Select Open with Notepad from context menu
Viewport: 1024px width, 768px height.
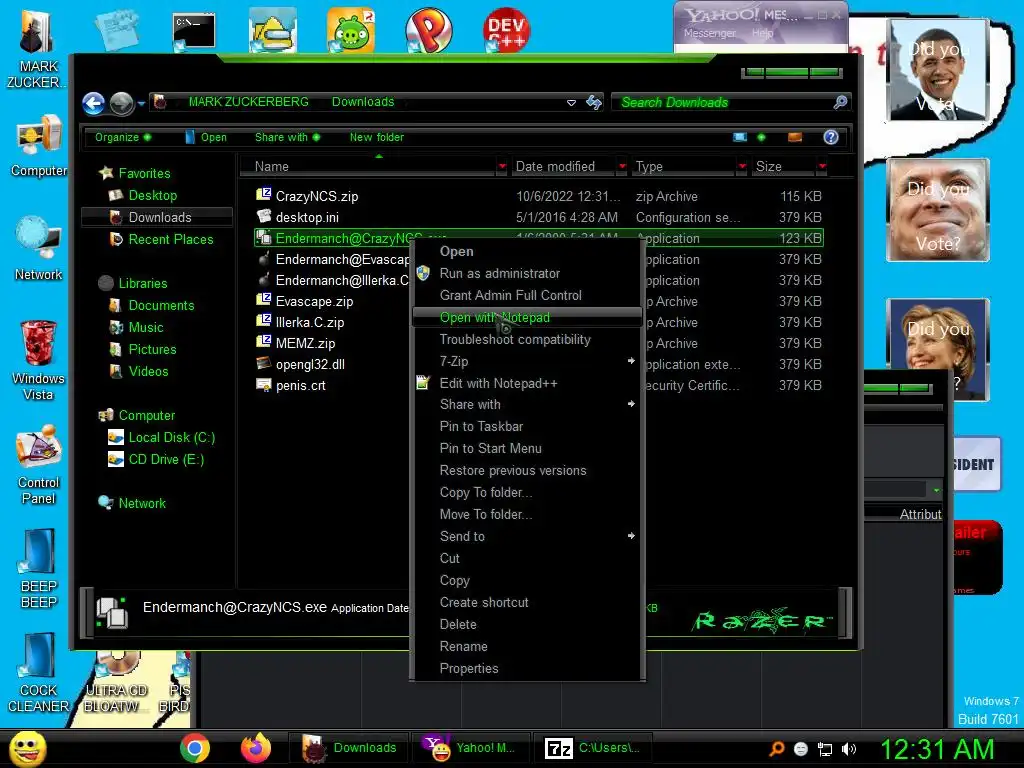tap(527, 317)
